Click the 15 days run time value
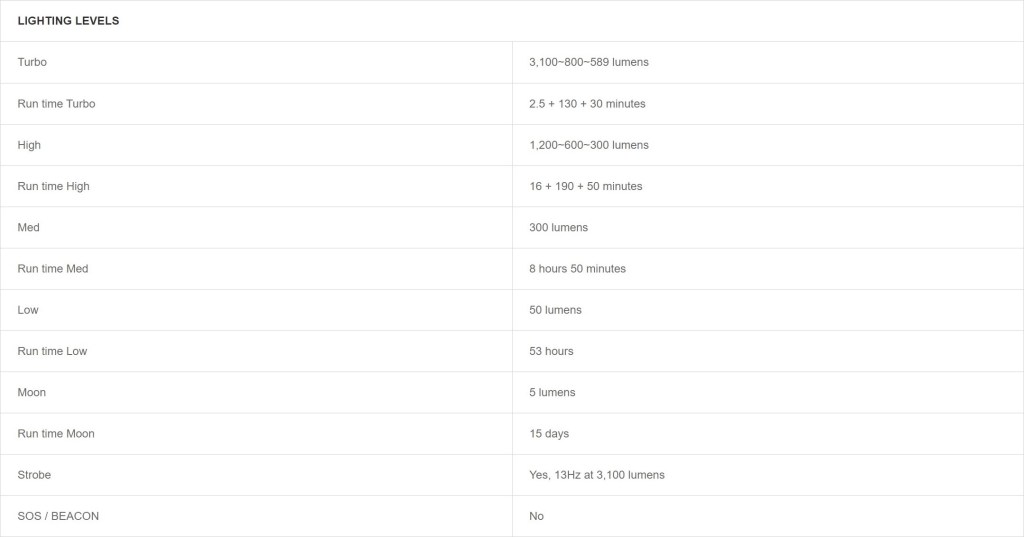1024x537 pixels. (x=549, y=434)
